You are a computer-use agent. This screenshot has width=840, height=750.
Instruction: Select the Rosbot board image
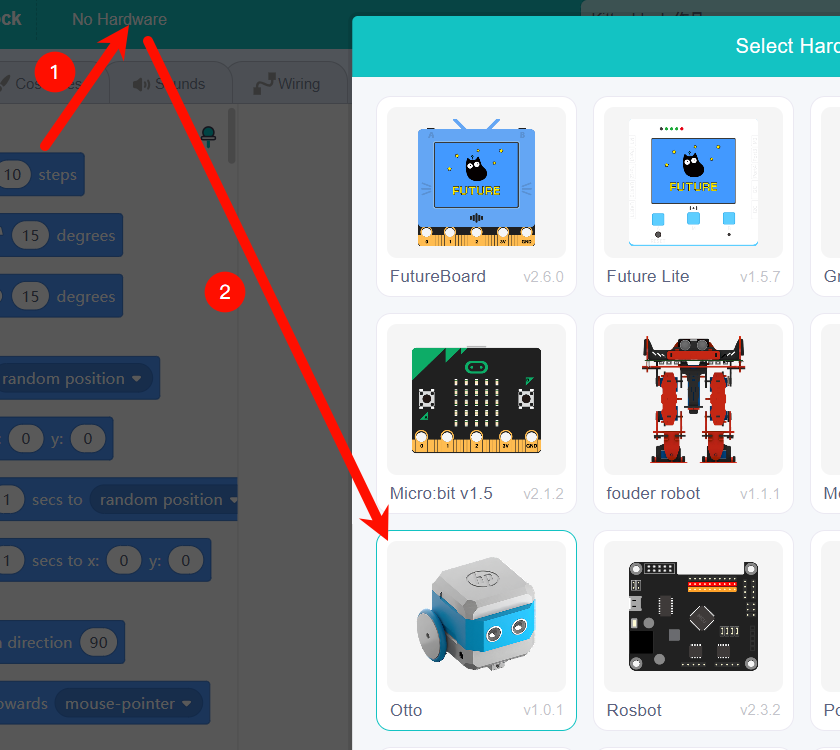[693, 615]
